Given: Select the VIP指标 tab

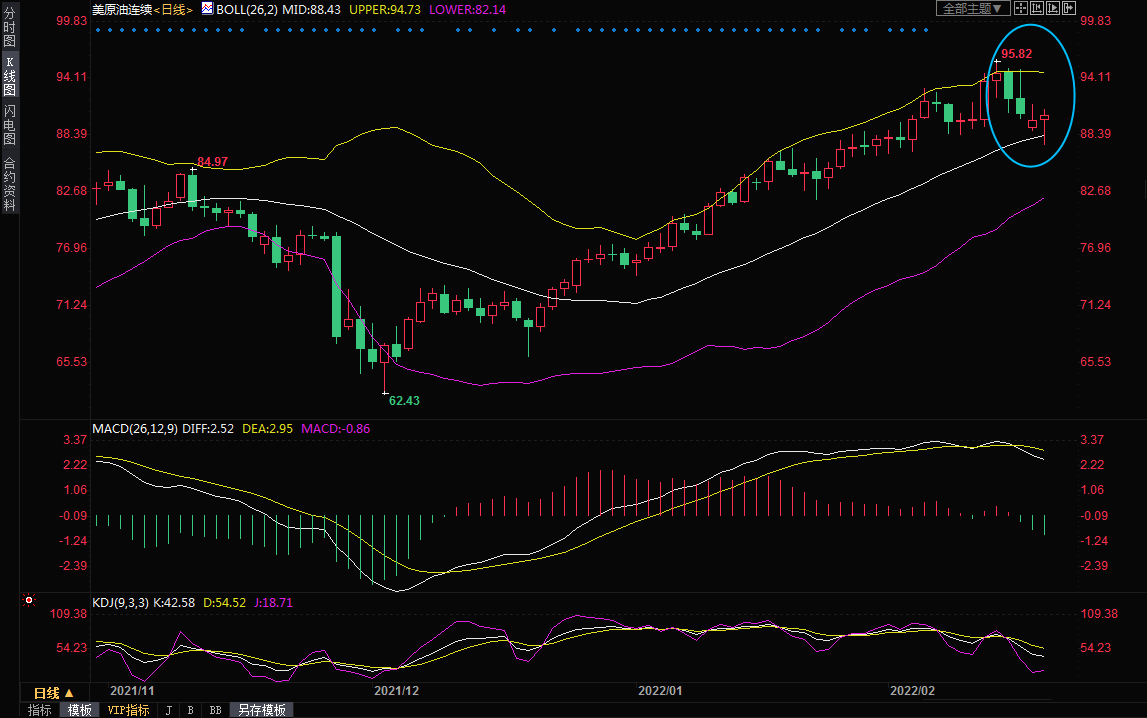Looking at the screenshot, I should pos(128,710).
